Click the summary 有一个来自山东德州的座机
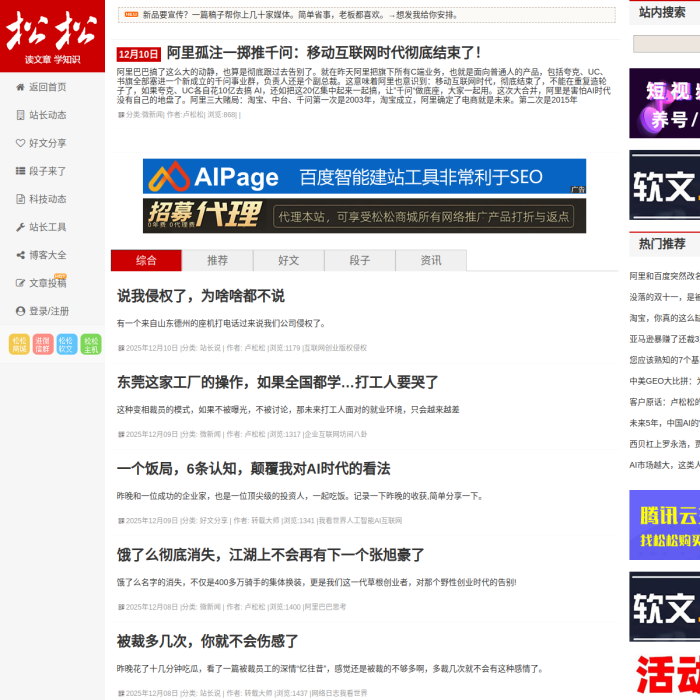 pos(221,323)
